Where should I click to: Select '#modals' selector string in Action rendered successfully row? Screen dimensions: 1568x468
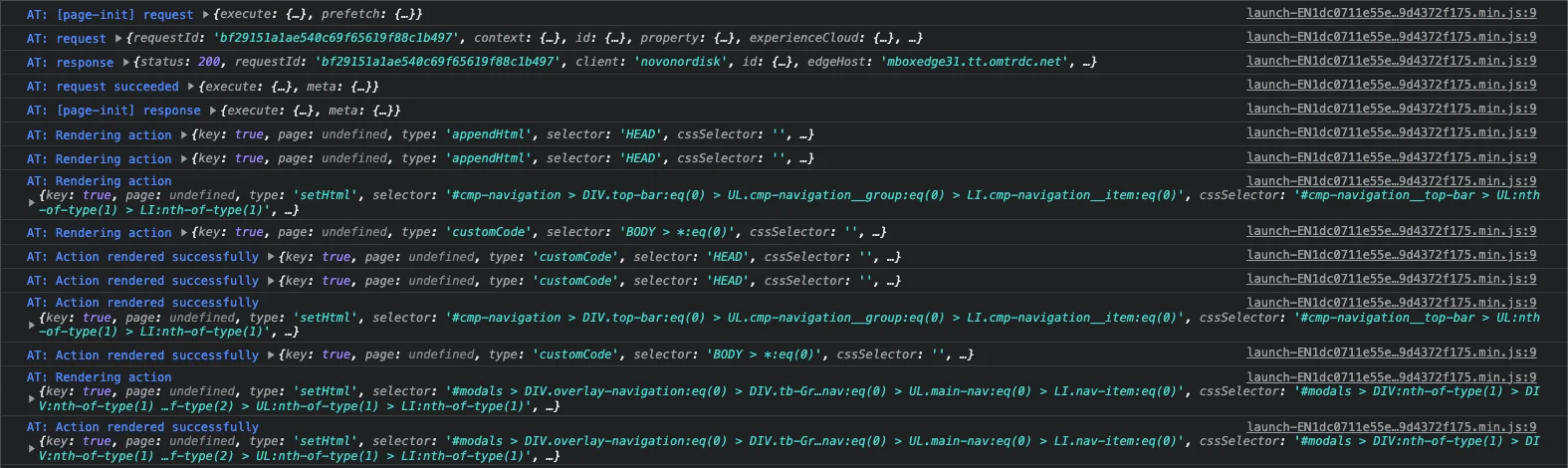tap(816, 441)
